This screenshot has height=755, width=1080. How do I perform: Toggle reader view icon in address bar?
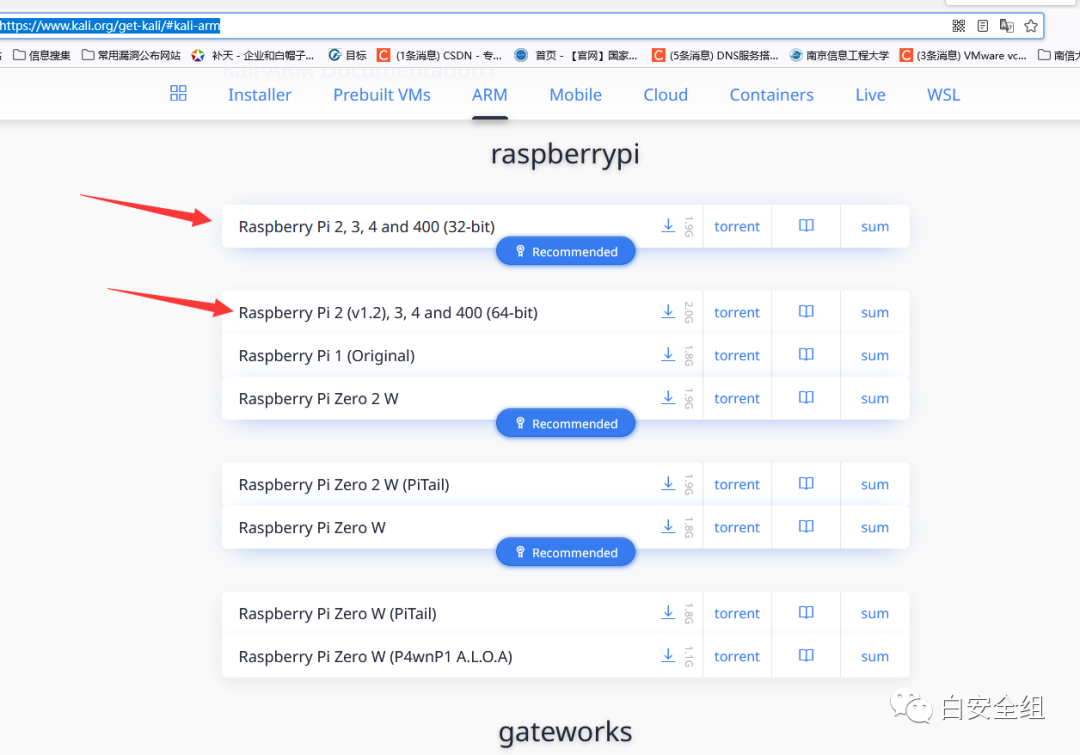[983, 26]
